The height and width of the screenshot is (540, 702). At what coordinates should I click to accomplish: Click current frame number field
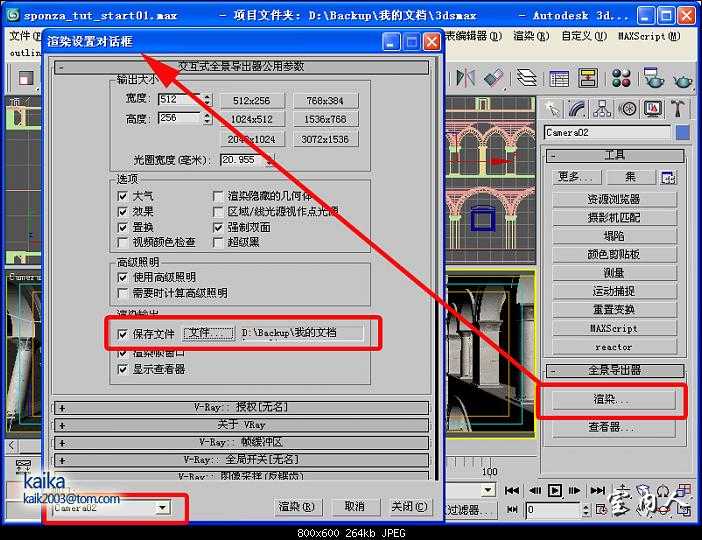tap(554, 510)
